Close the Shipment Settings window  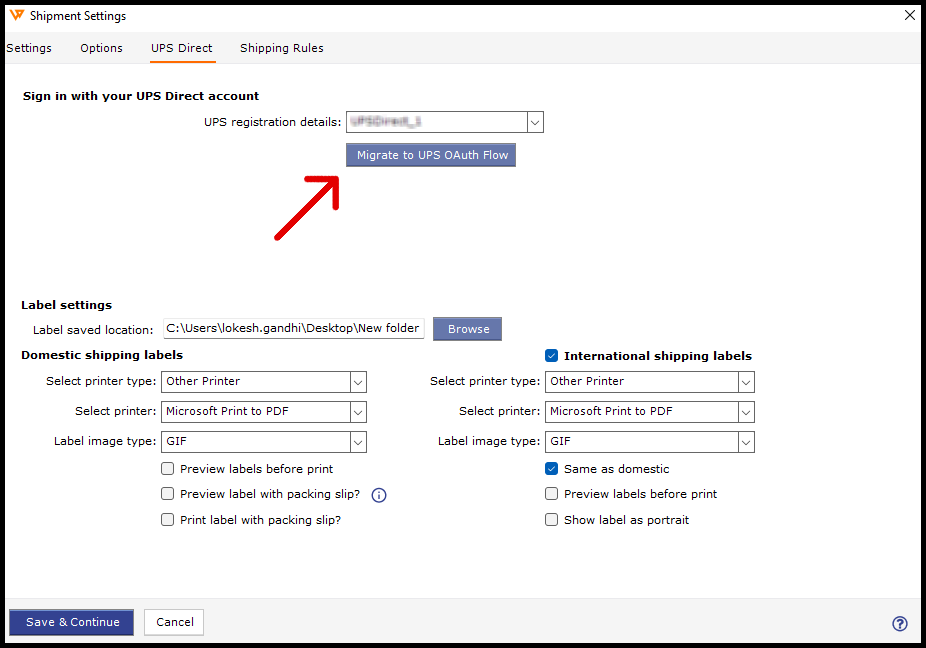[909, 16]
